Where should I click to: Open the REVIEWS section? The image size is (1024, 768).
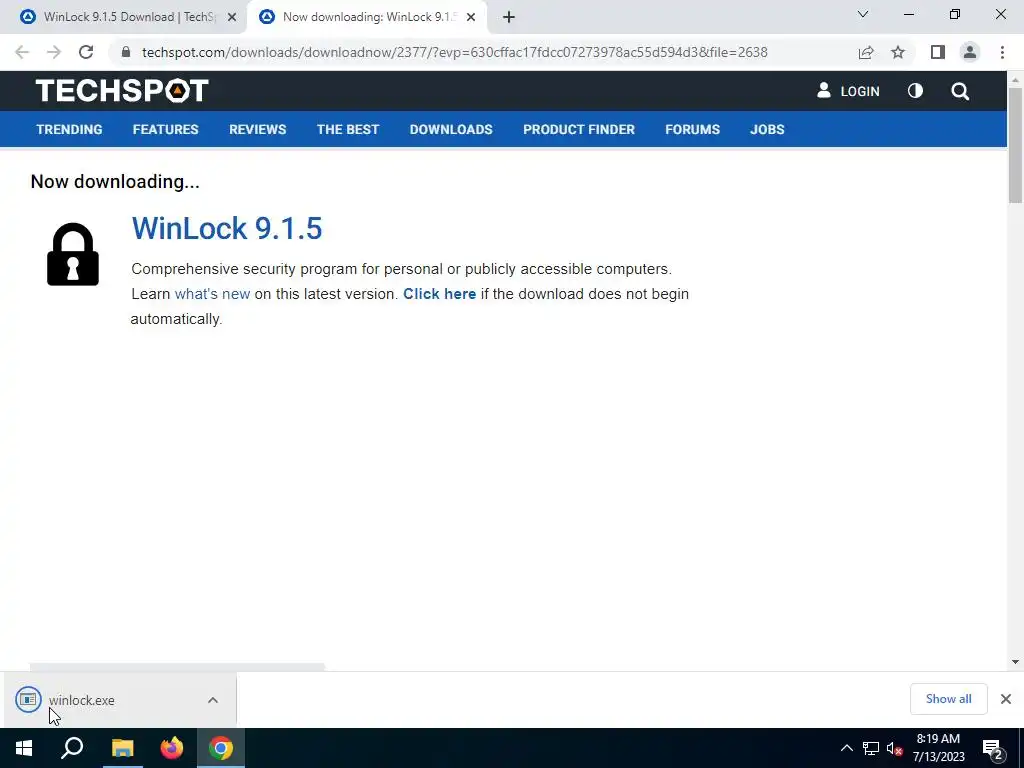point(257,129)
